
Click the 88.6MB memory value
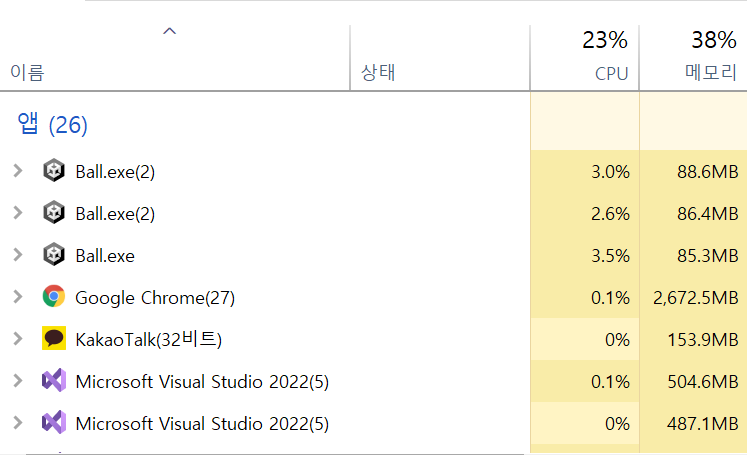coord(707,172)
